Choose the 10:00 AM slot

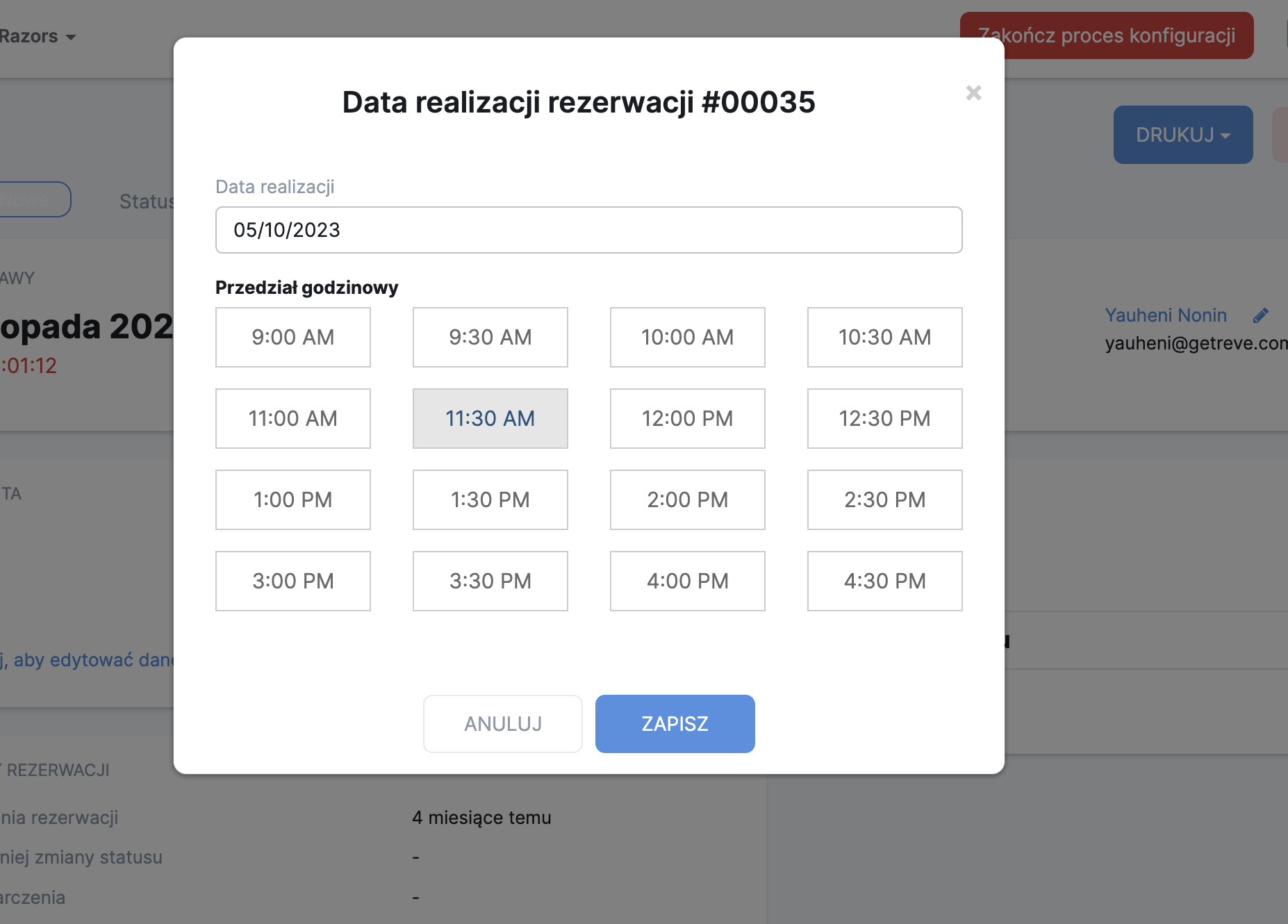(x=687, y=337)
